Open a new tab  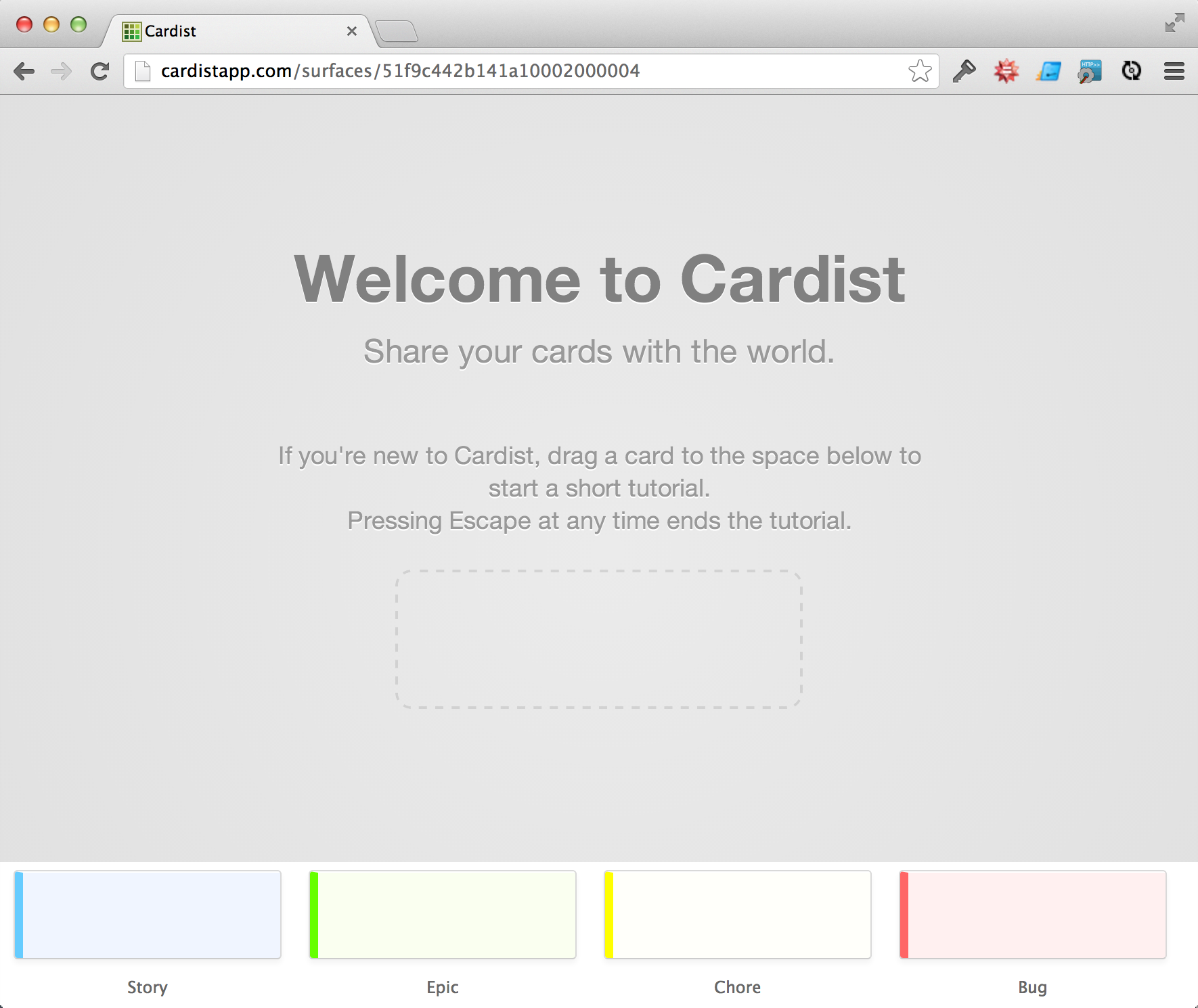tap(397, 31)
